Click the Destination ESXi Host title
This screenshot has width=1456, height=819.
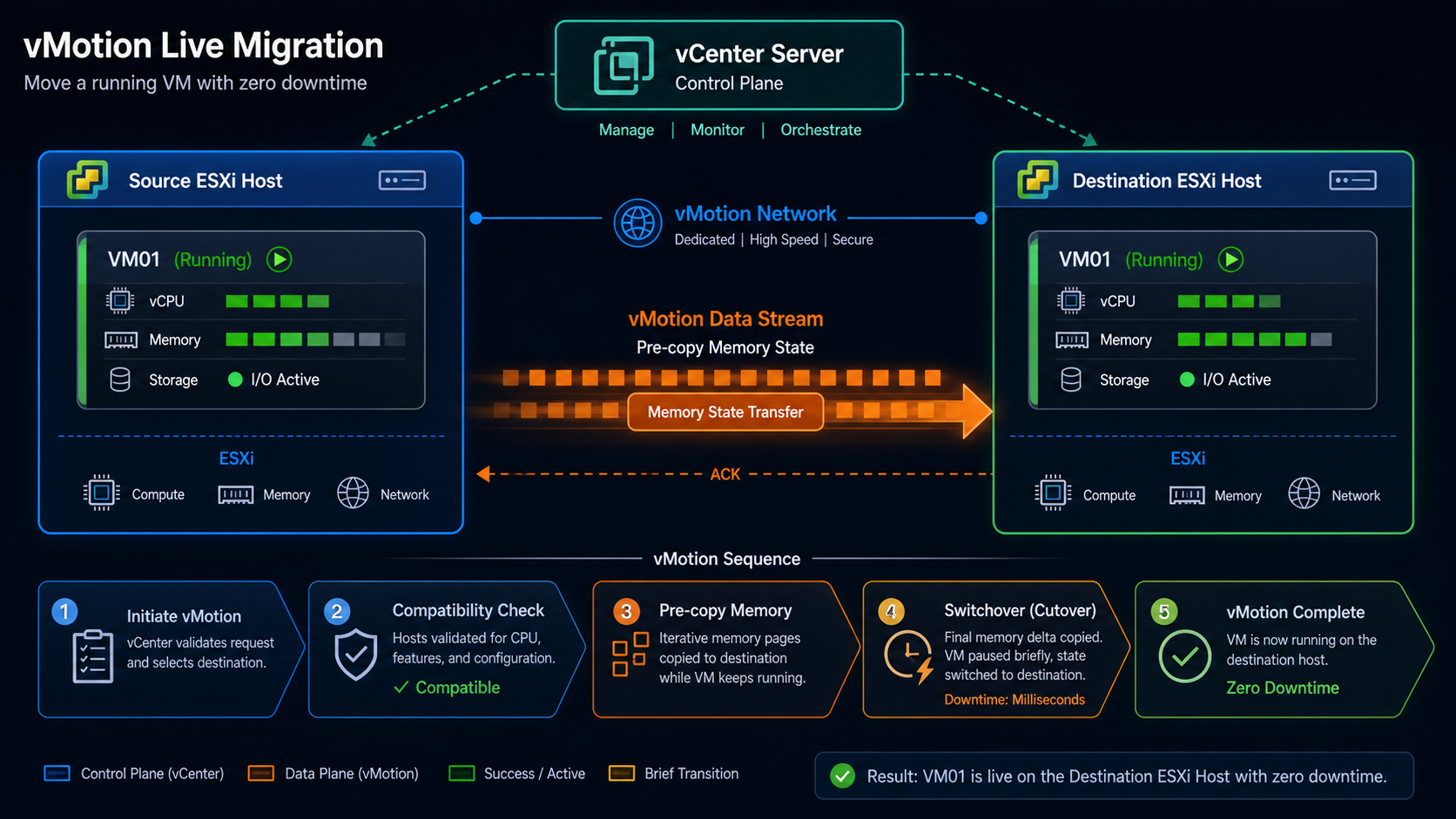[1167, 181]
